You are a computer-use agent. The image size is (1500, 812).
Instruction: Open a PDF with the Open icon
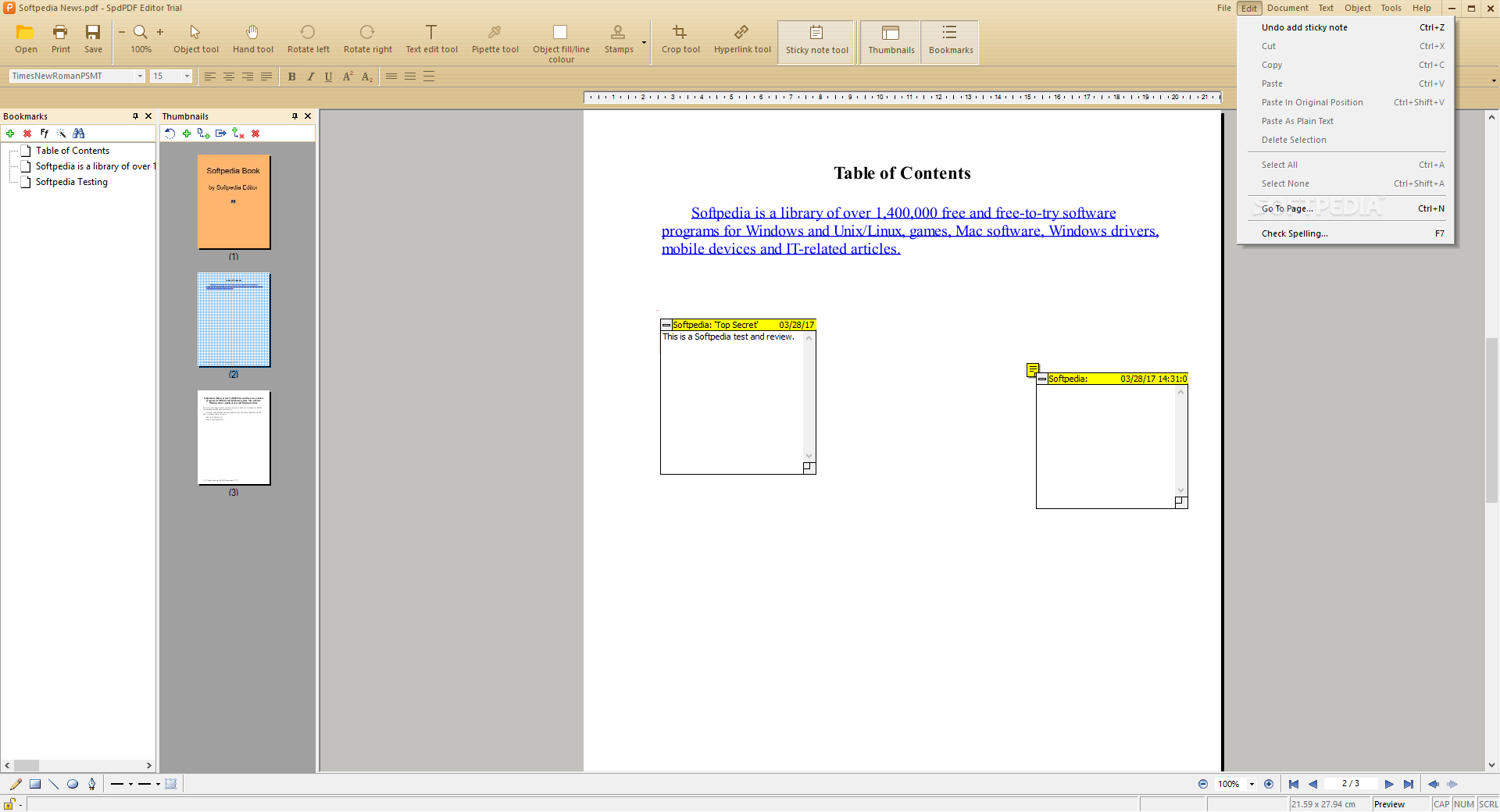(x=26, y=39)
